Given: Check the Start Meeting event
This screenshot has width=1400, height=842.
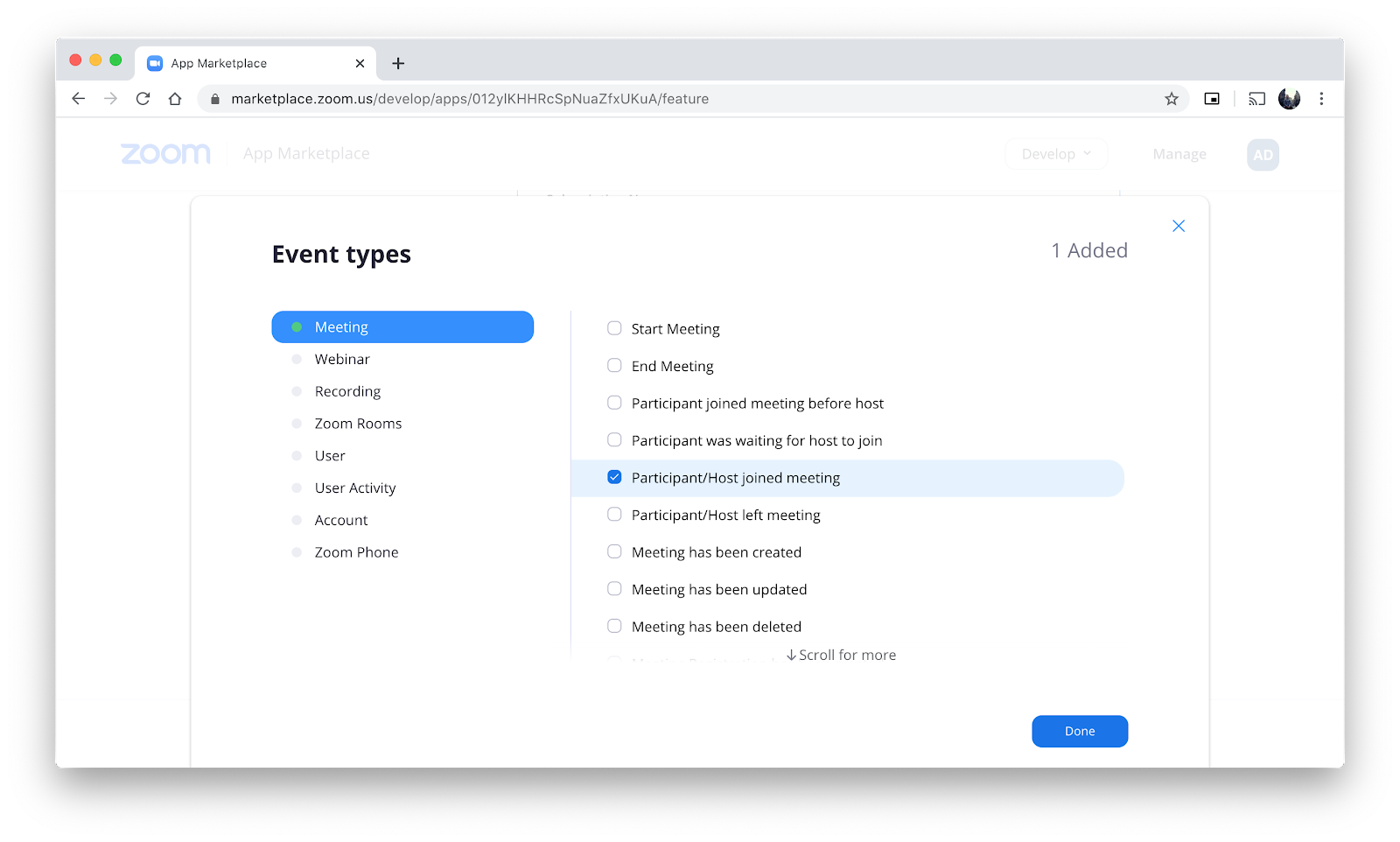Looking at the screenshot, I should (x=613, y=327).
